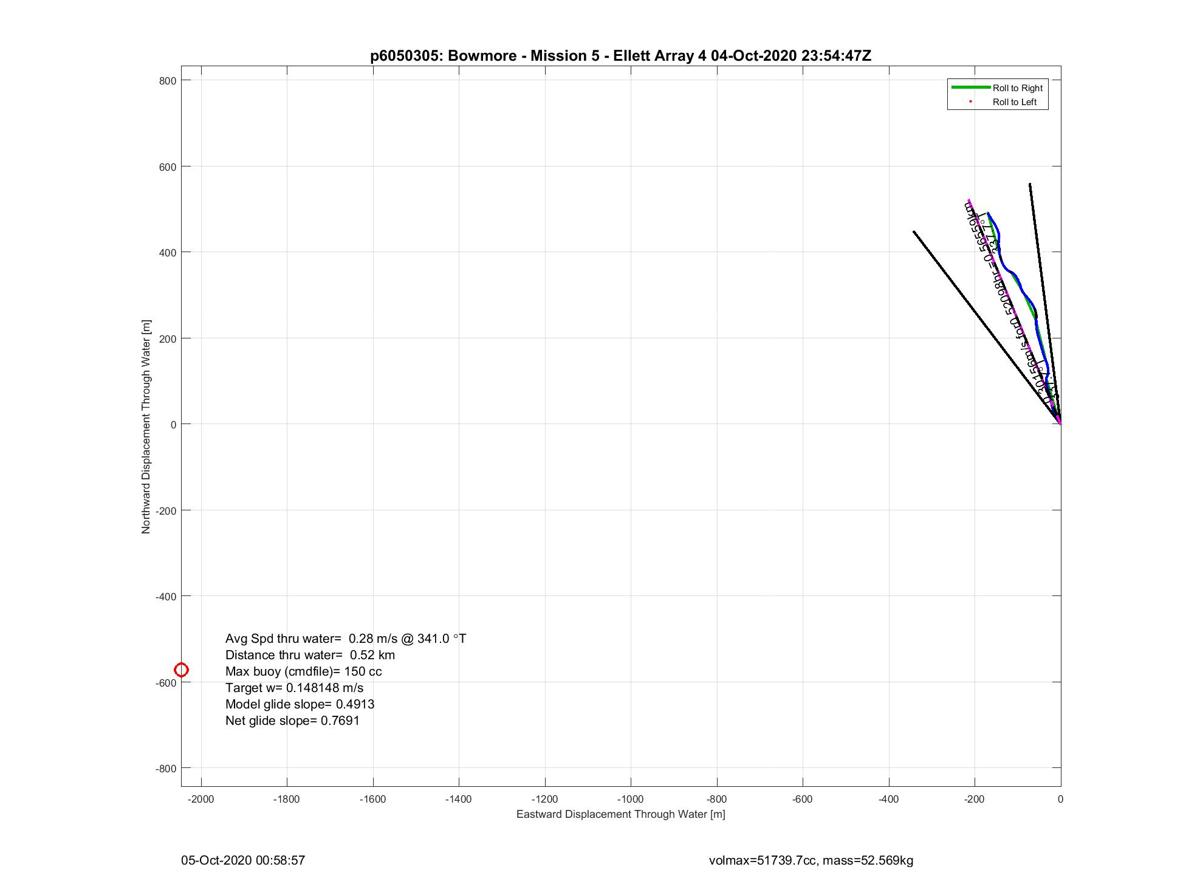Click the -200 tick label on the eastward axis
Viewport: 1200px width, 885px height.
tap(975, 800)
